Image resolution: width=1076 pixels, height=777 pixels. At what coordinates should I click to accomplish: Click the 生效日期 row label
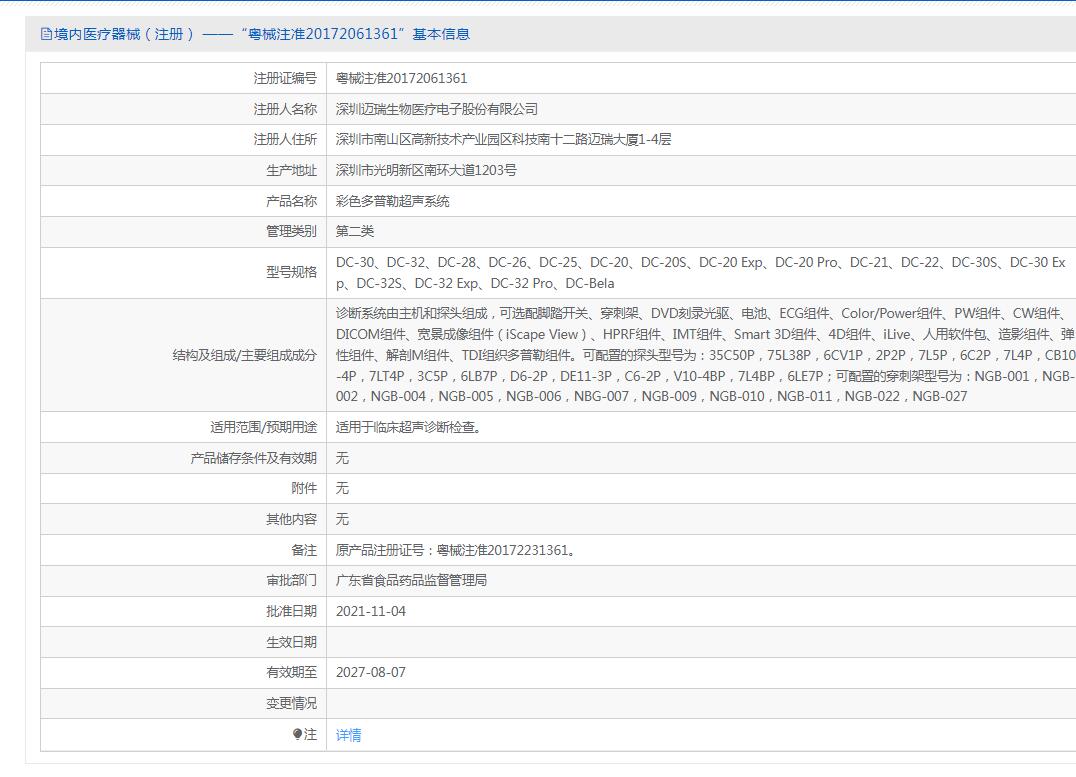tap(292, 642)
